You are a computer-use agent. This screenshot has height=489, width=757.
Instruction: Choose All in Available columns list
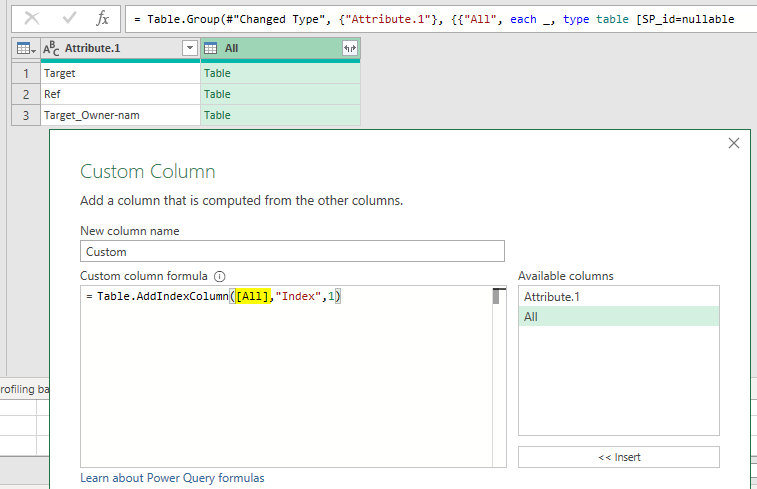(x=618, y=317)
